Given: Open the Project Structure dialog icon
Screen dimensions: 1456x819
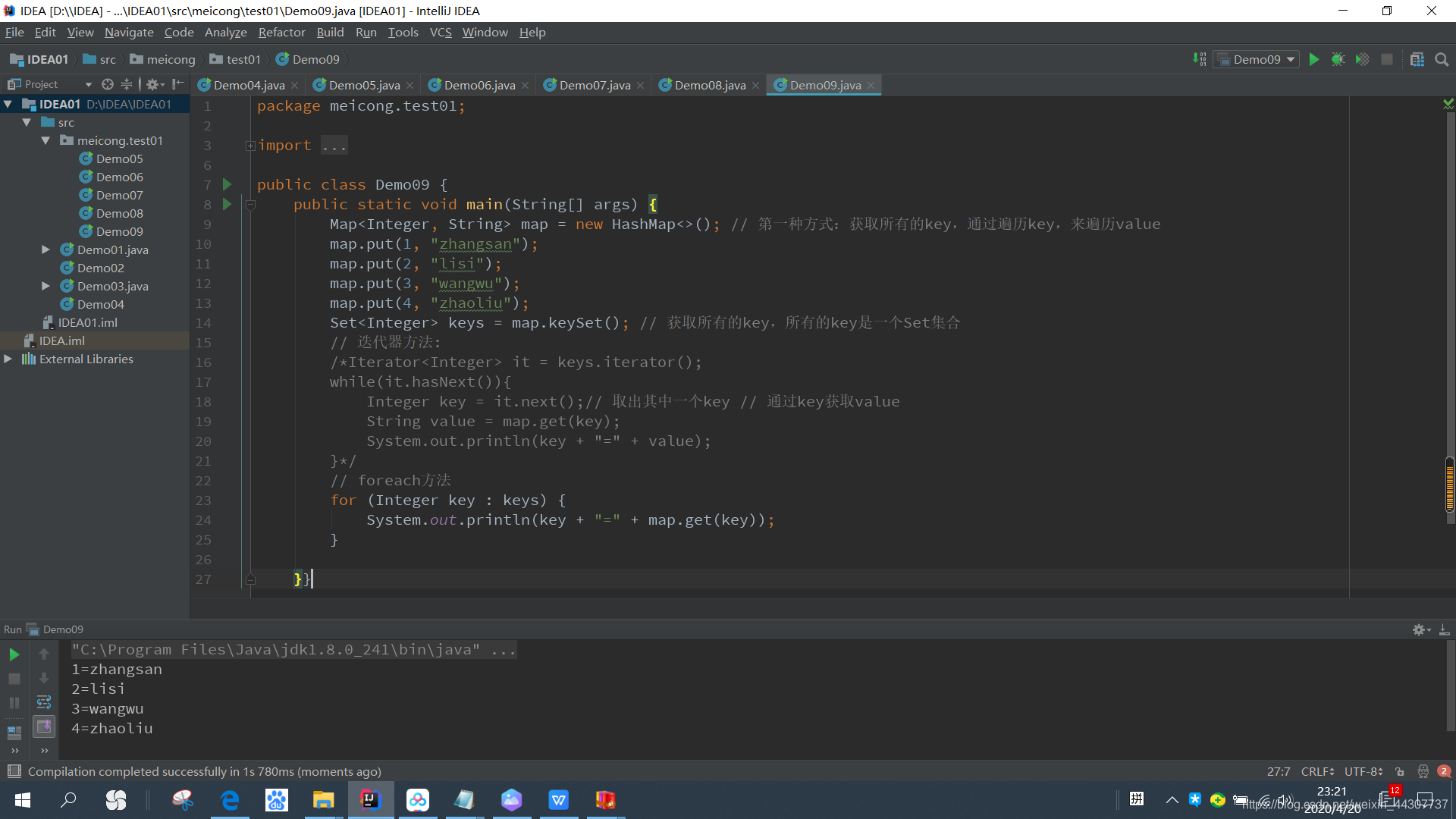Looking at the screenshot, I should 1417,59.
